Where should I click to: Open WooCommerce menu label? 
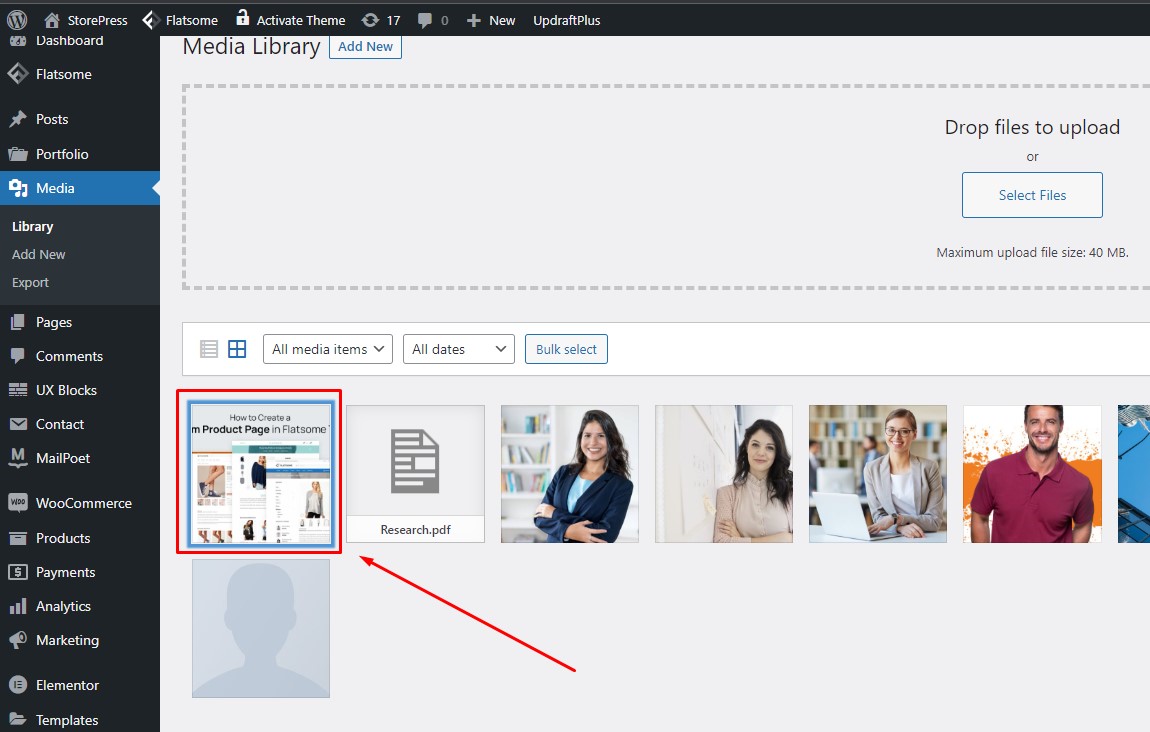click(x=84, y=503)
